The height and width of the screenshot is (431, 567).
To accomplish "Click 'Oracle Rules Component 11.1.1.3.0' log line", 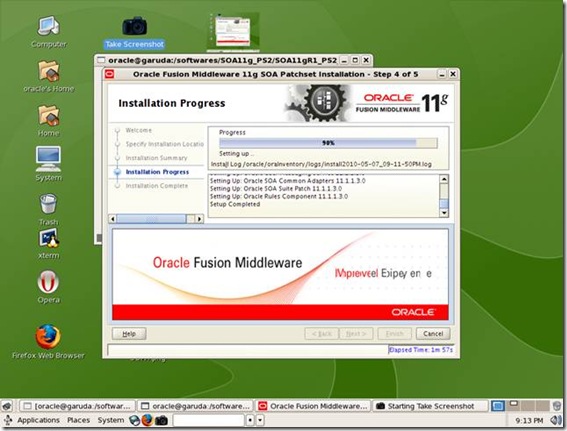I will [x=279, y=196].
